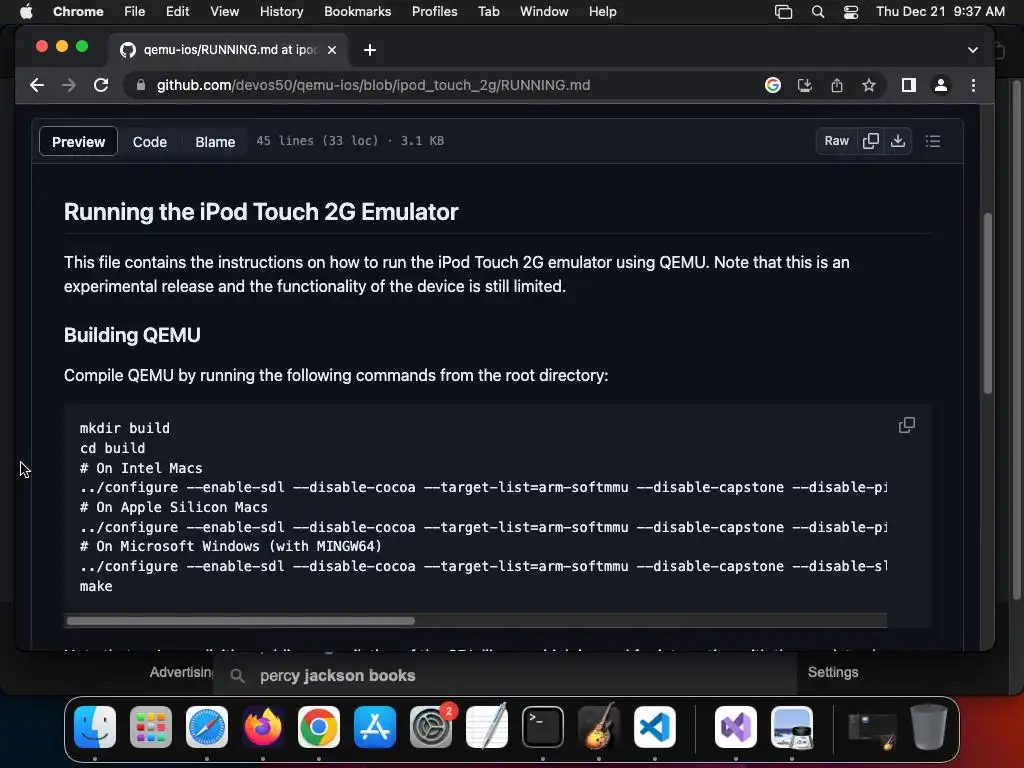Screen dimensions: 1024x768
Task: Click the github.com address bar
Action: [x=374, y=85]
